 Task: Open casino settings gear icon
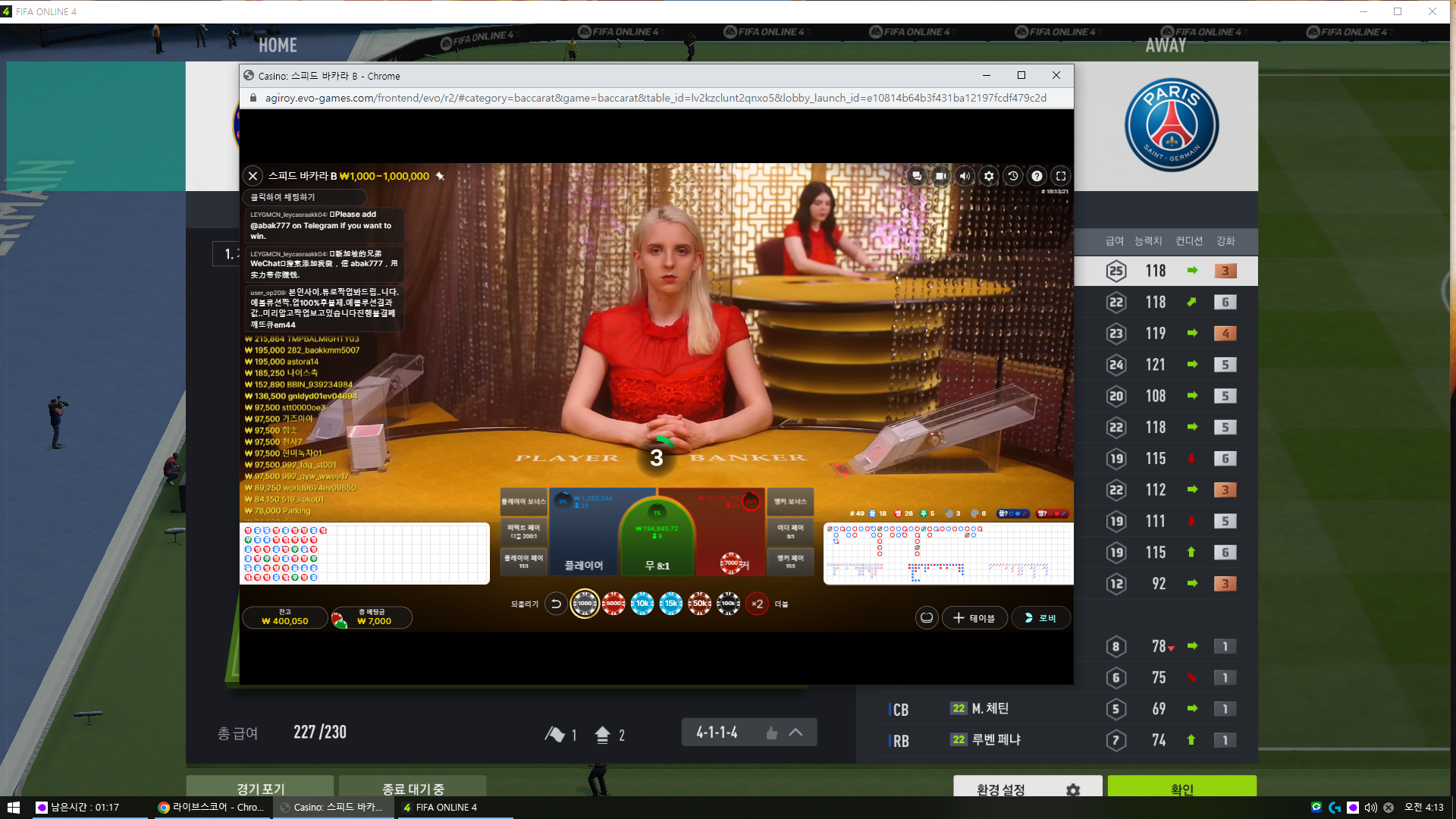click(x=989, y=176)
